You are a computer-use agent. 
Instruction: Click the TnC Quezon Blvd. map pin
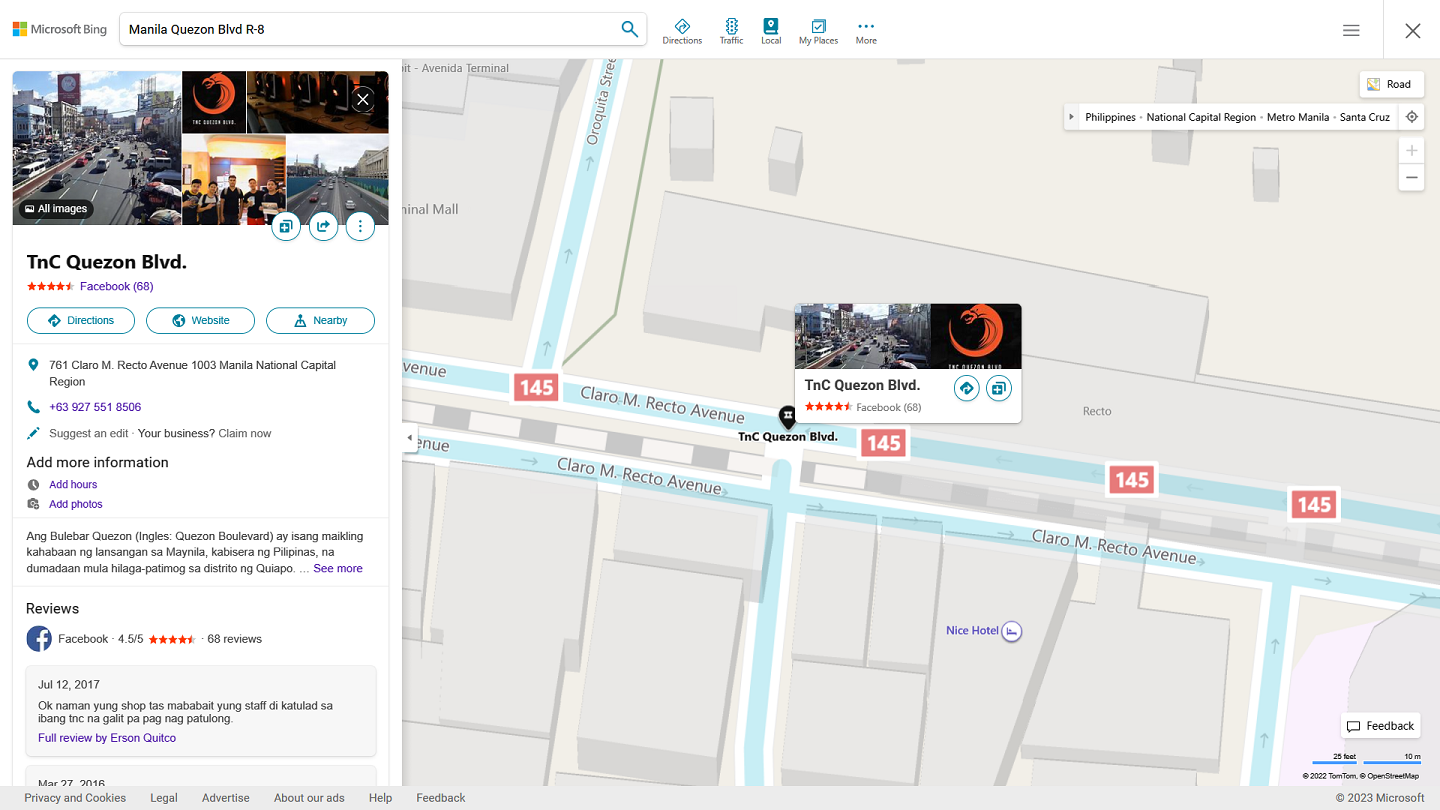pos(788,416)
